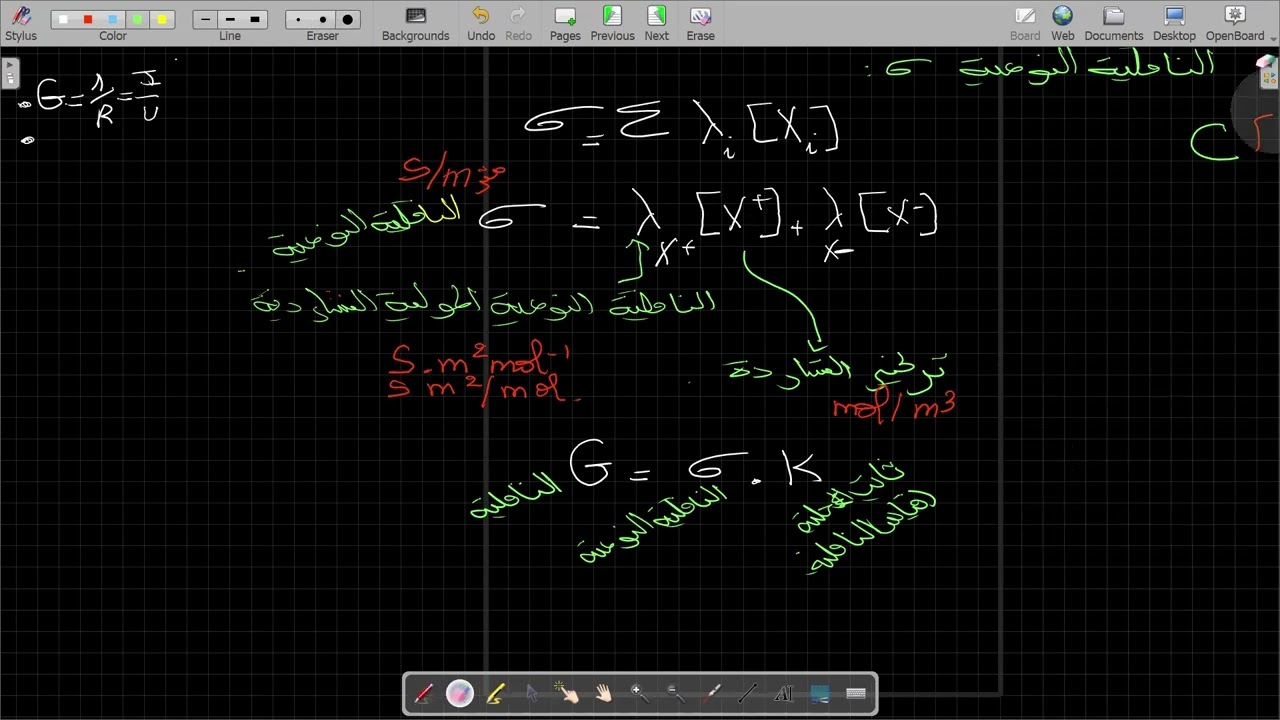Screen dimensions: 1280x720
Task: Select the yellow pen color
Action: 162,19
